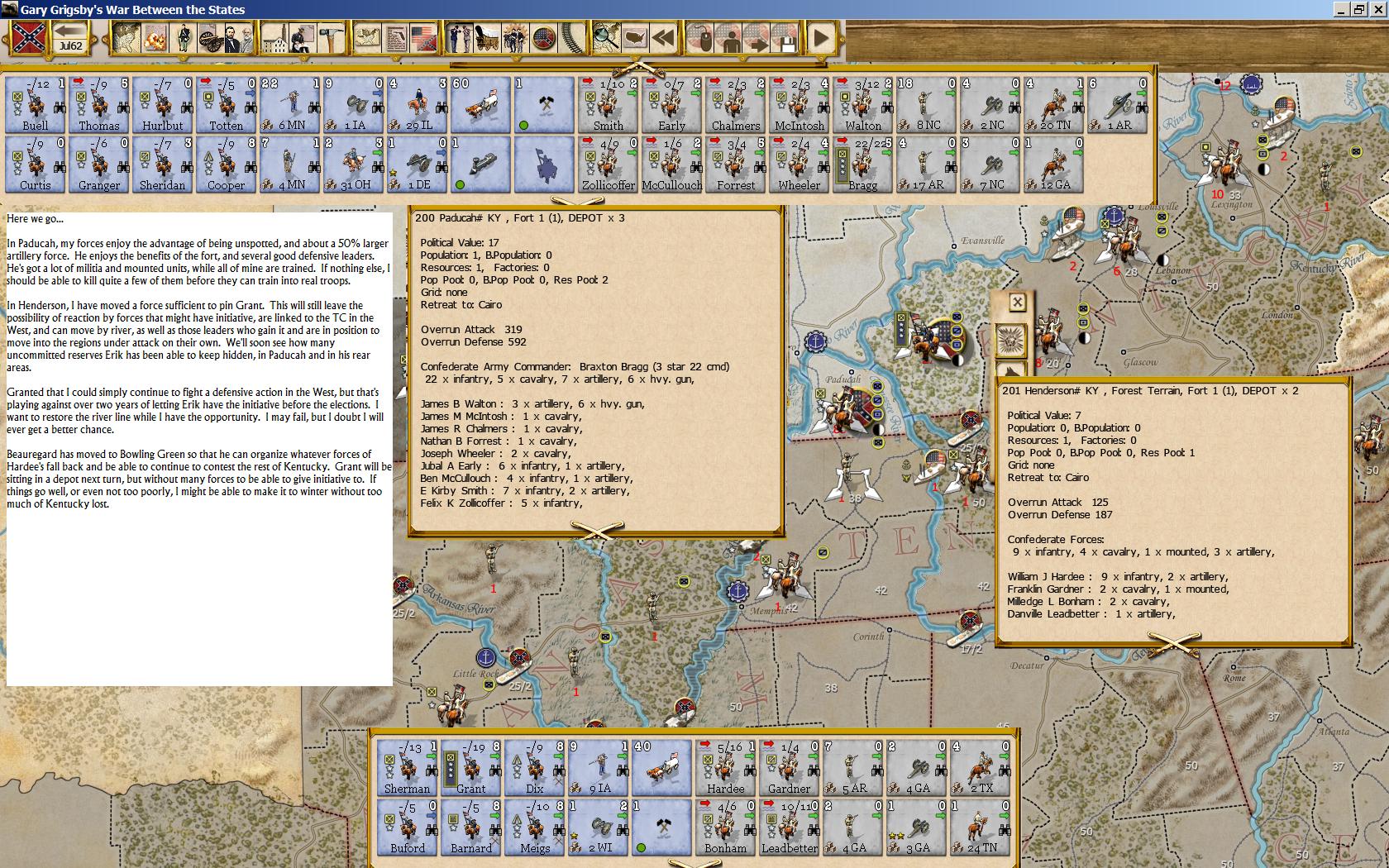The image size is (1389, 868).
Task: Open the document report icon in toolbar
Action: (395, 38)
